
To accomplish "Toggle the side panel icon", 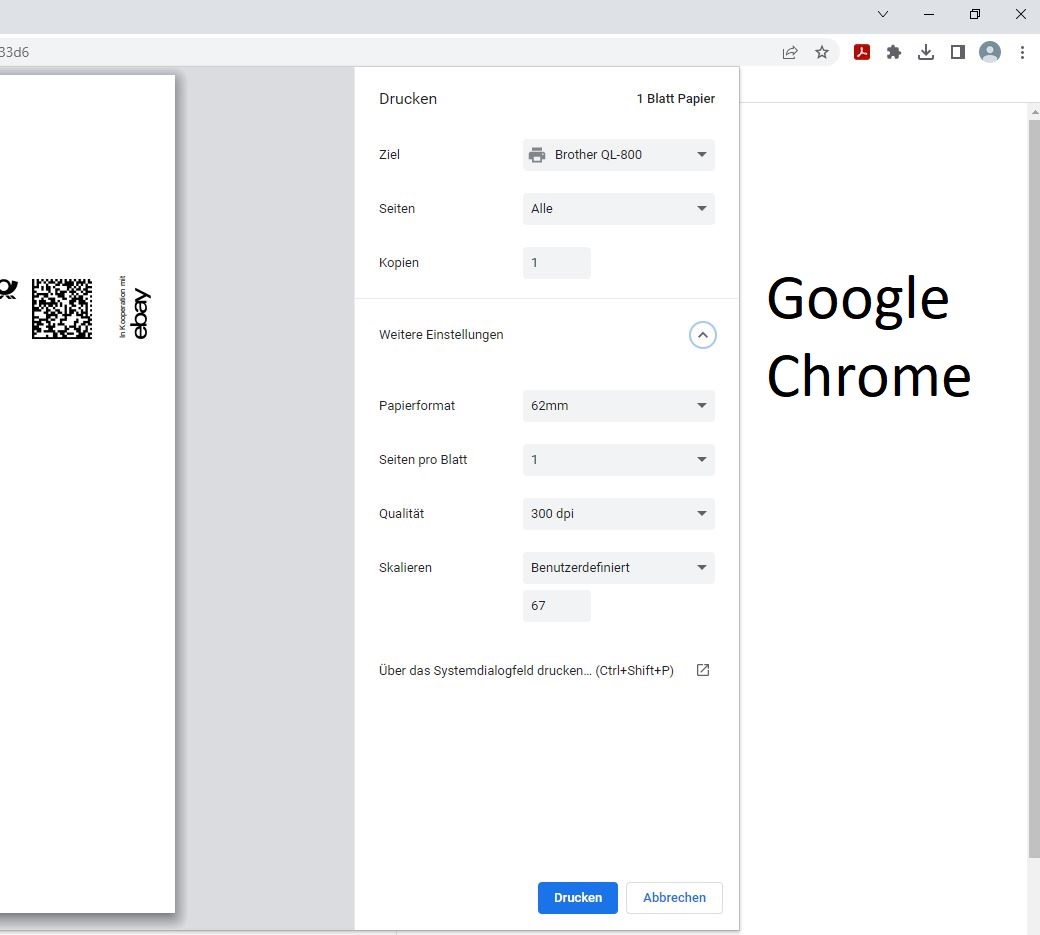I will 958,52.
